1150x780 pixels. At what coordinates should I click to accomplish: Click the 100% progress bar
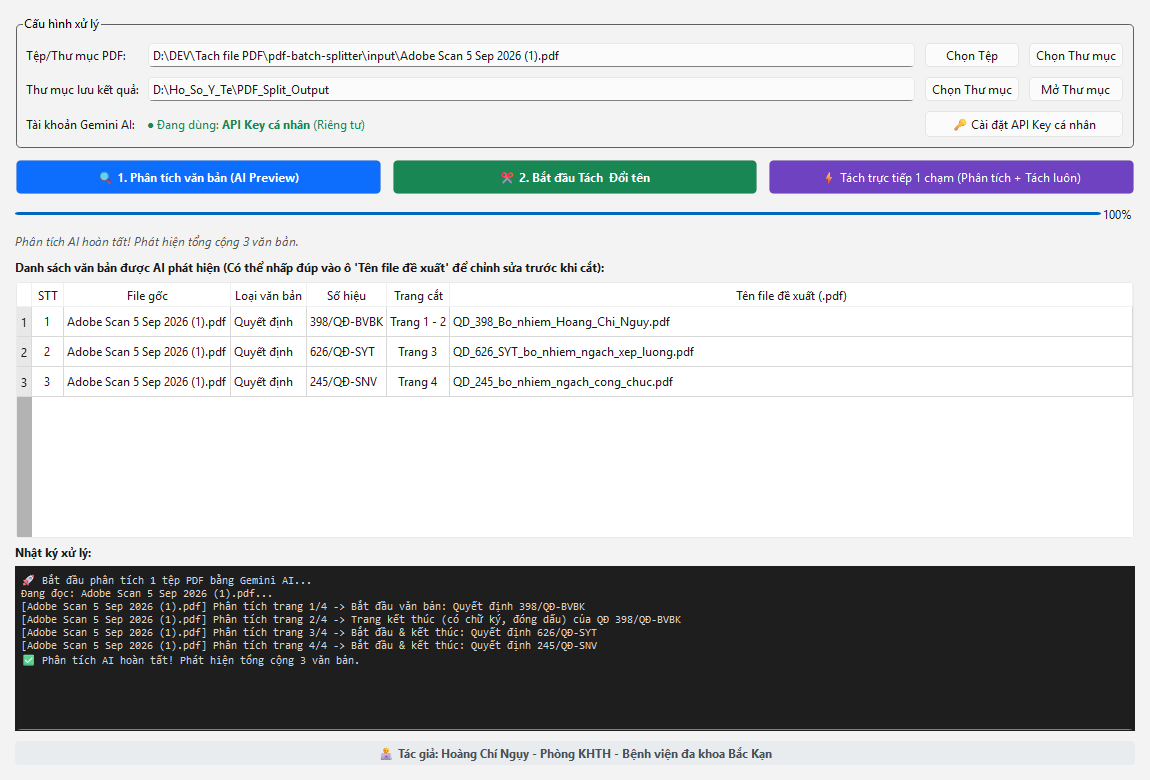(x=558, y=214)
